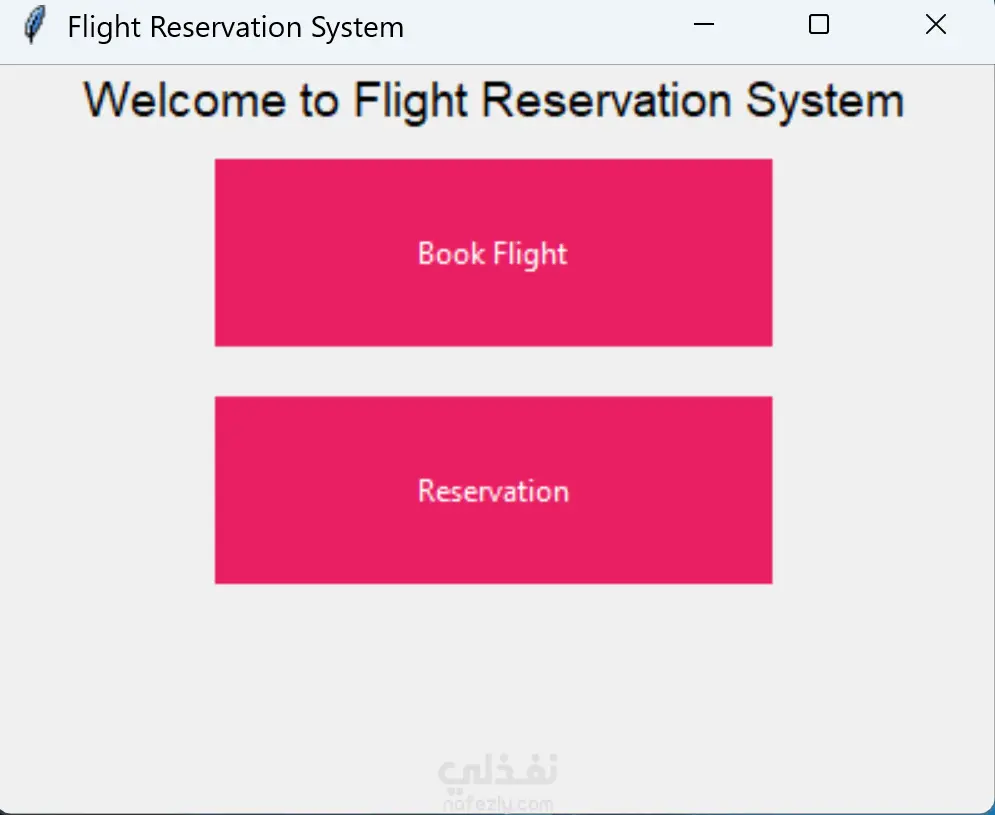Screen dimensions: 995x815
Task: Click the Arabic nafezly watermark logo
Action: tap(497, 772)
